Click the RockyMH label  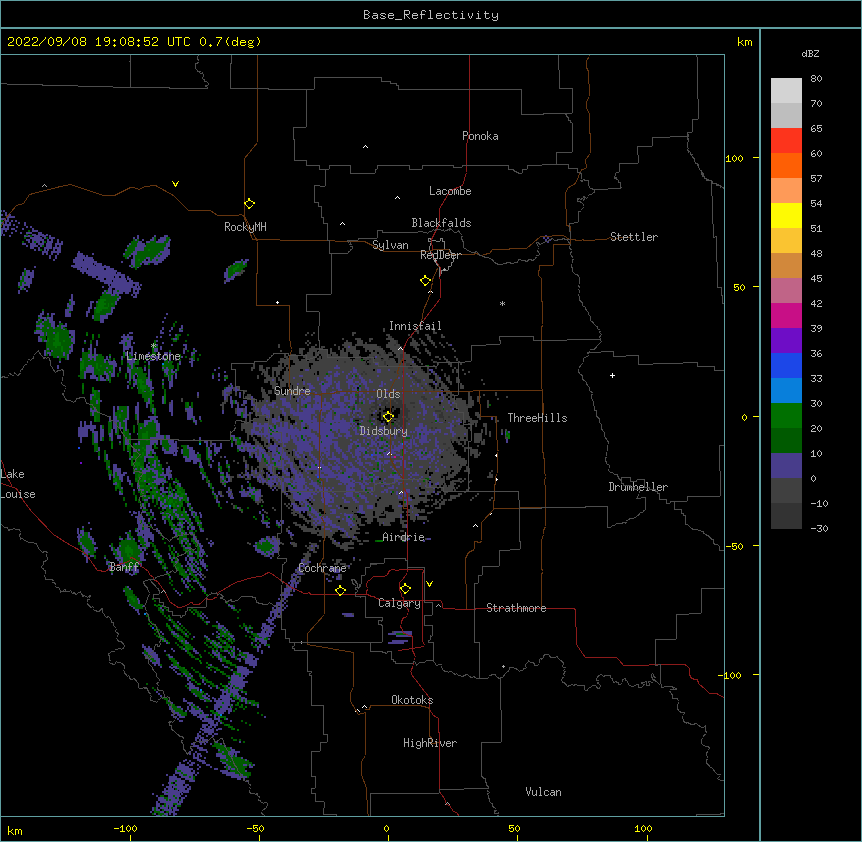pyautogui.click(x=245, y=227)
